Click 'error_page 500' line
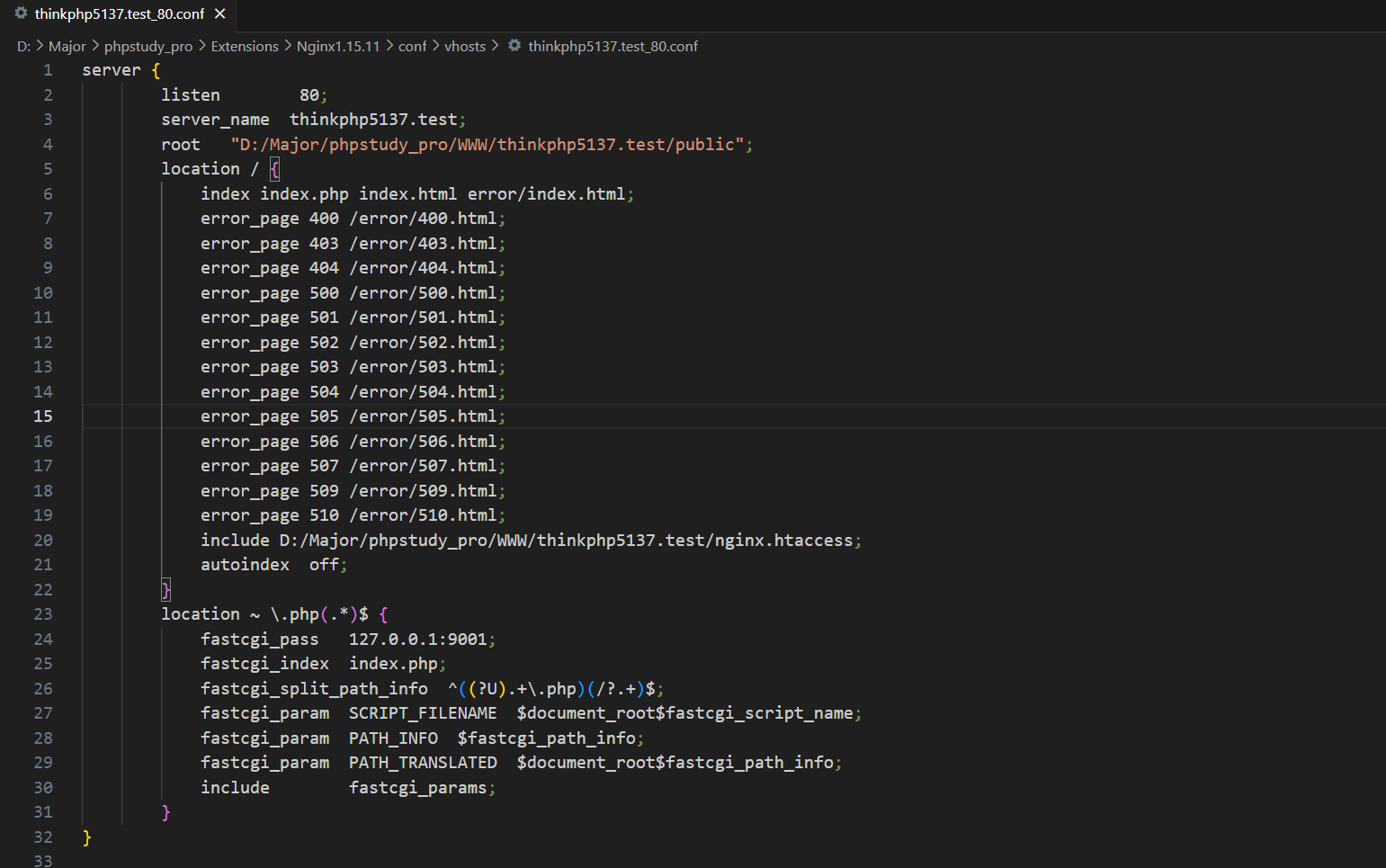The height and width of the screenshot is (868, 1386). 353,293
